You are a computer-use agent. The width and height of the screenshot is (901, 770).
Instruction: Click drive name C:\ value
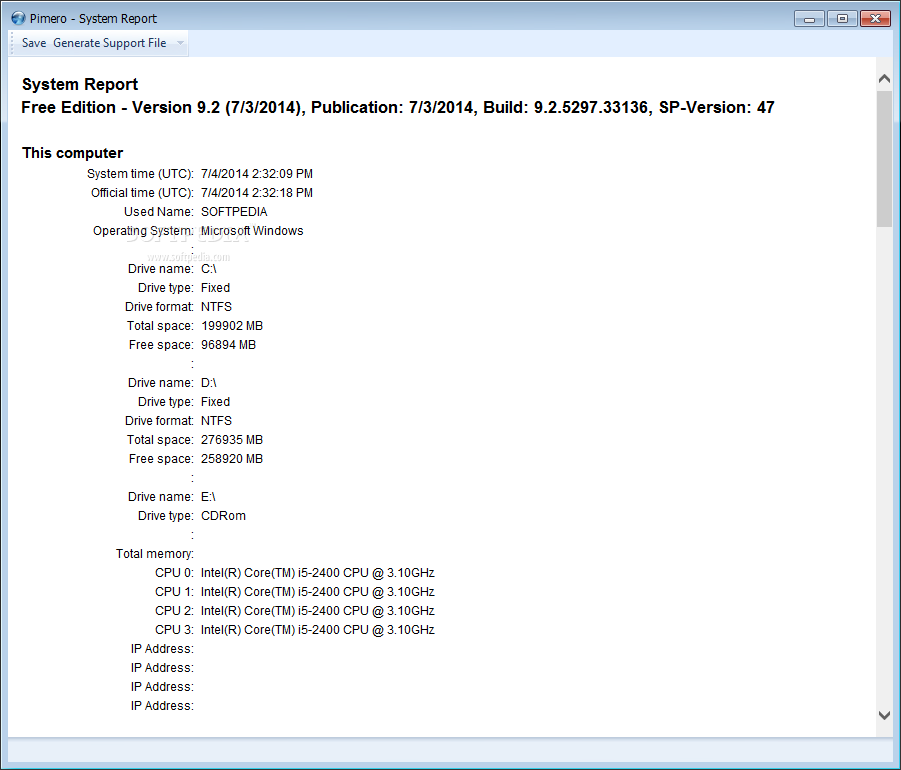coord(209,268)
